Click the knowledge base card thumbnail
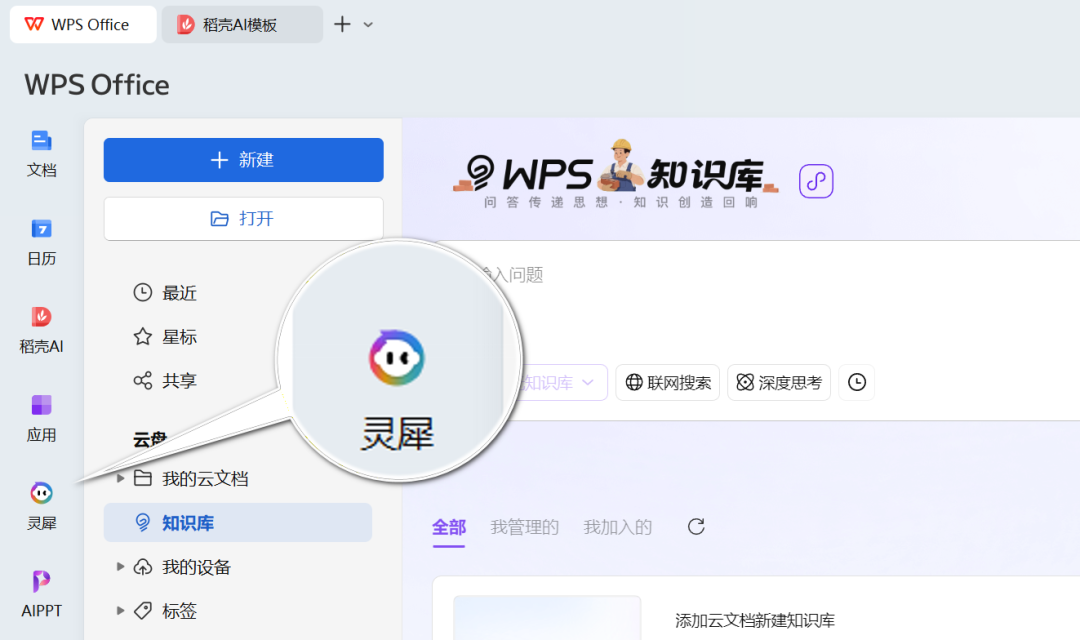 pos(547,618)
